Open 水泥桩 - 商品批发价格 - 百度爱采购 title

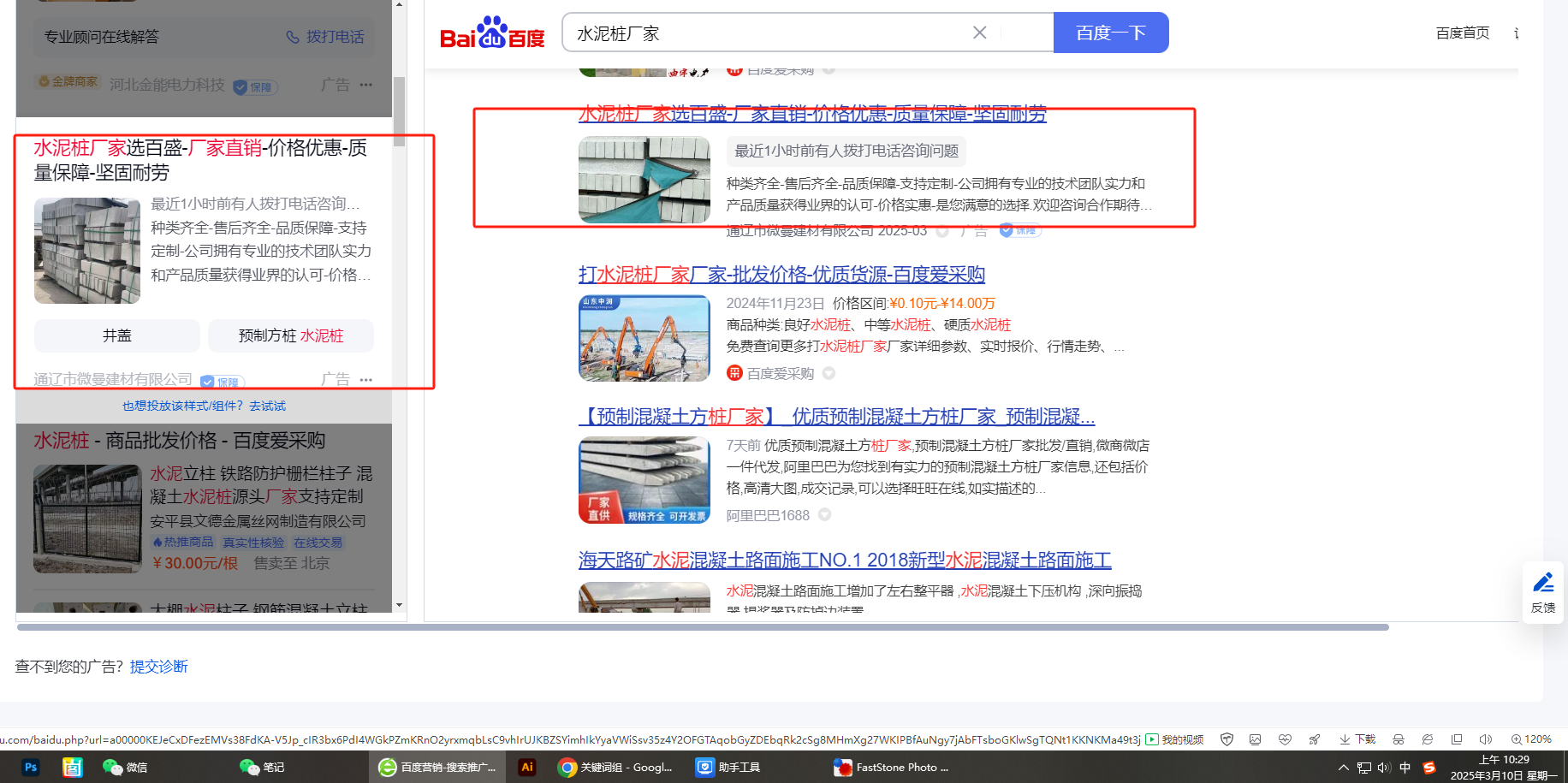point(180,441)
